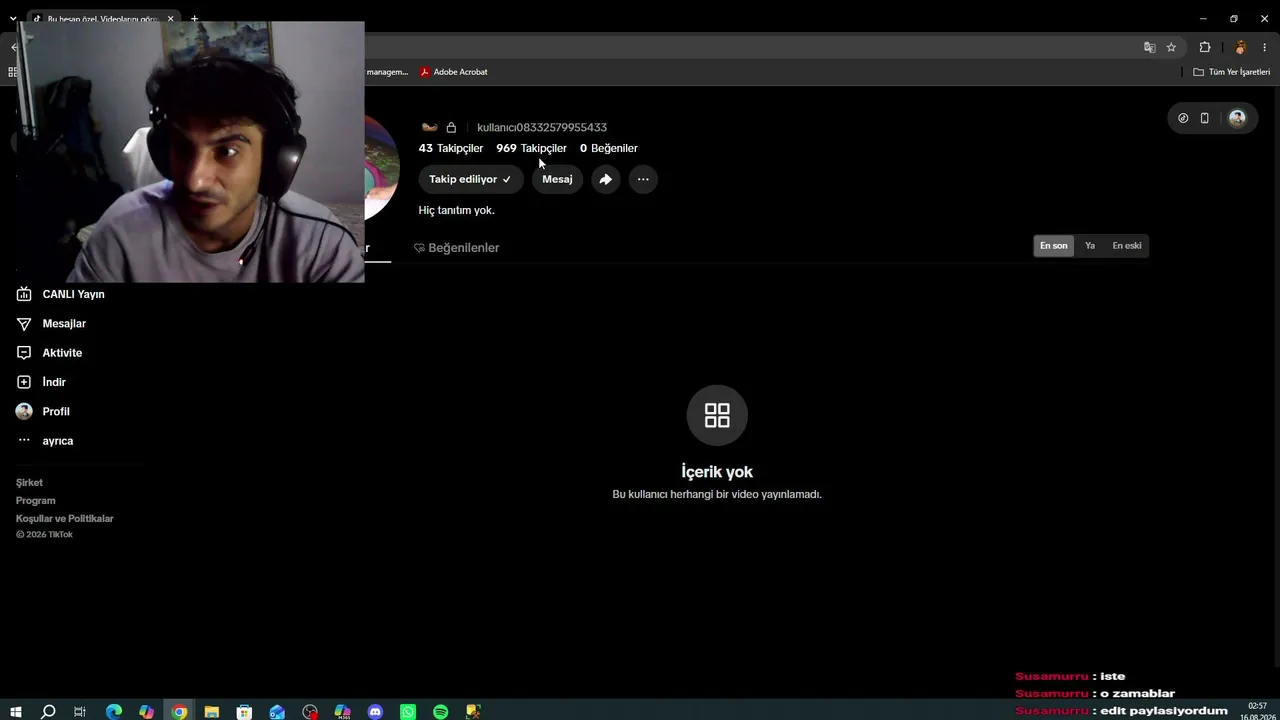Go to Profil in the sidebar
Screen dimensions: 1280x720
[x=43, y=411]
